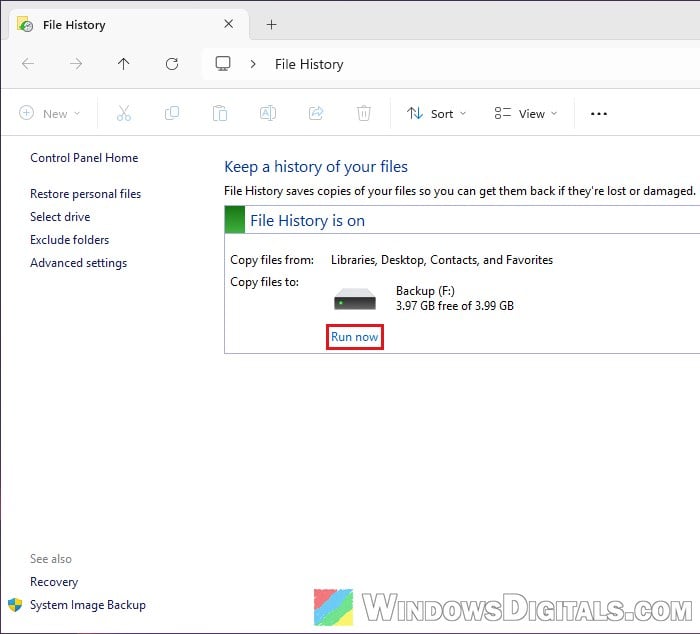Click the Backup (F:) drive icon
Viewport: 700px width, 634px height.
coord(355,299)
